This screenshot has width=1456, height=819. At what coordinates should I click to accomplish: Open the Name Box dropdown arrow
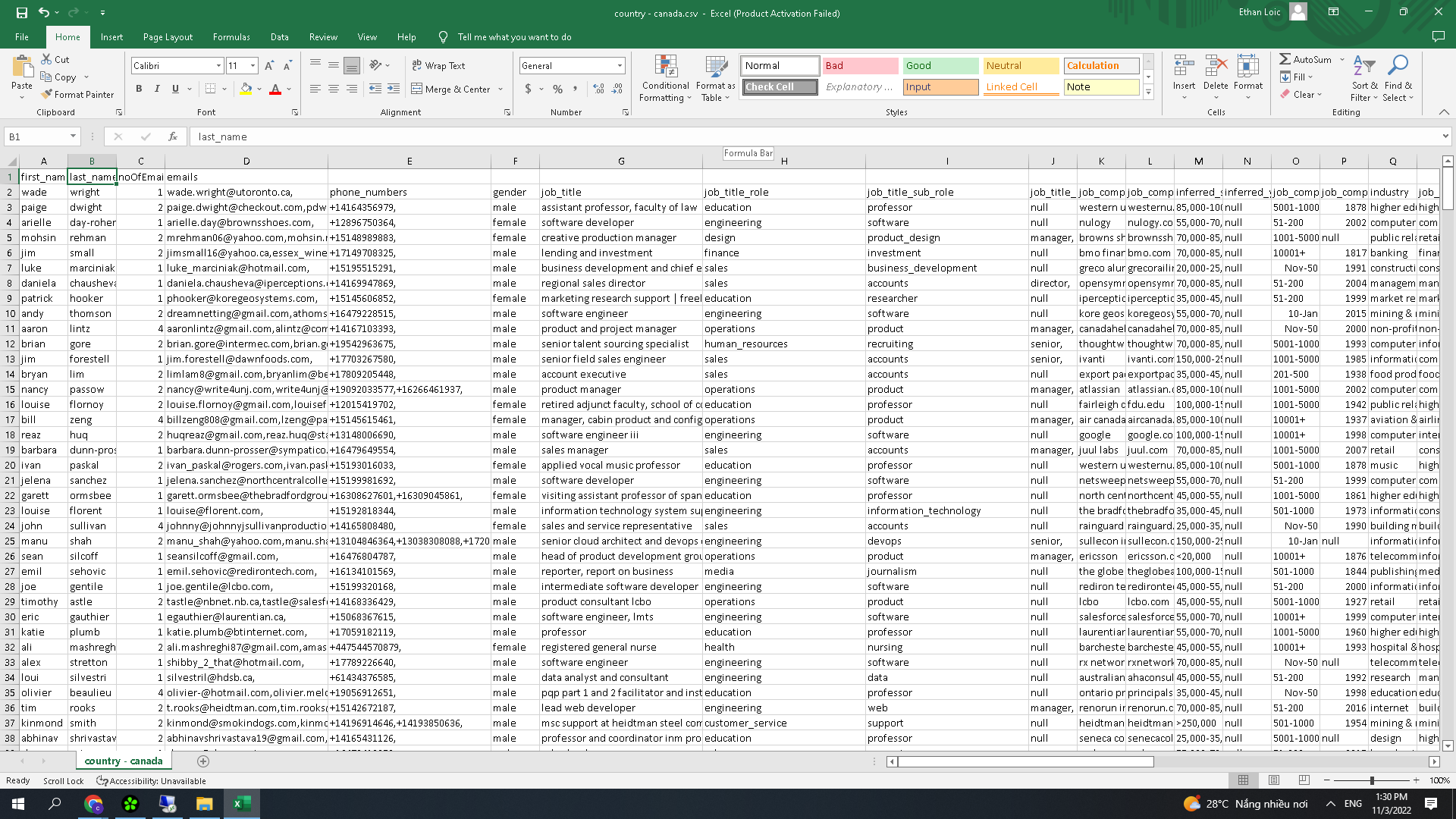73,136
